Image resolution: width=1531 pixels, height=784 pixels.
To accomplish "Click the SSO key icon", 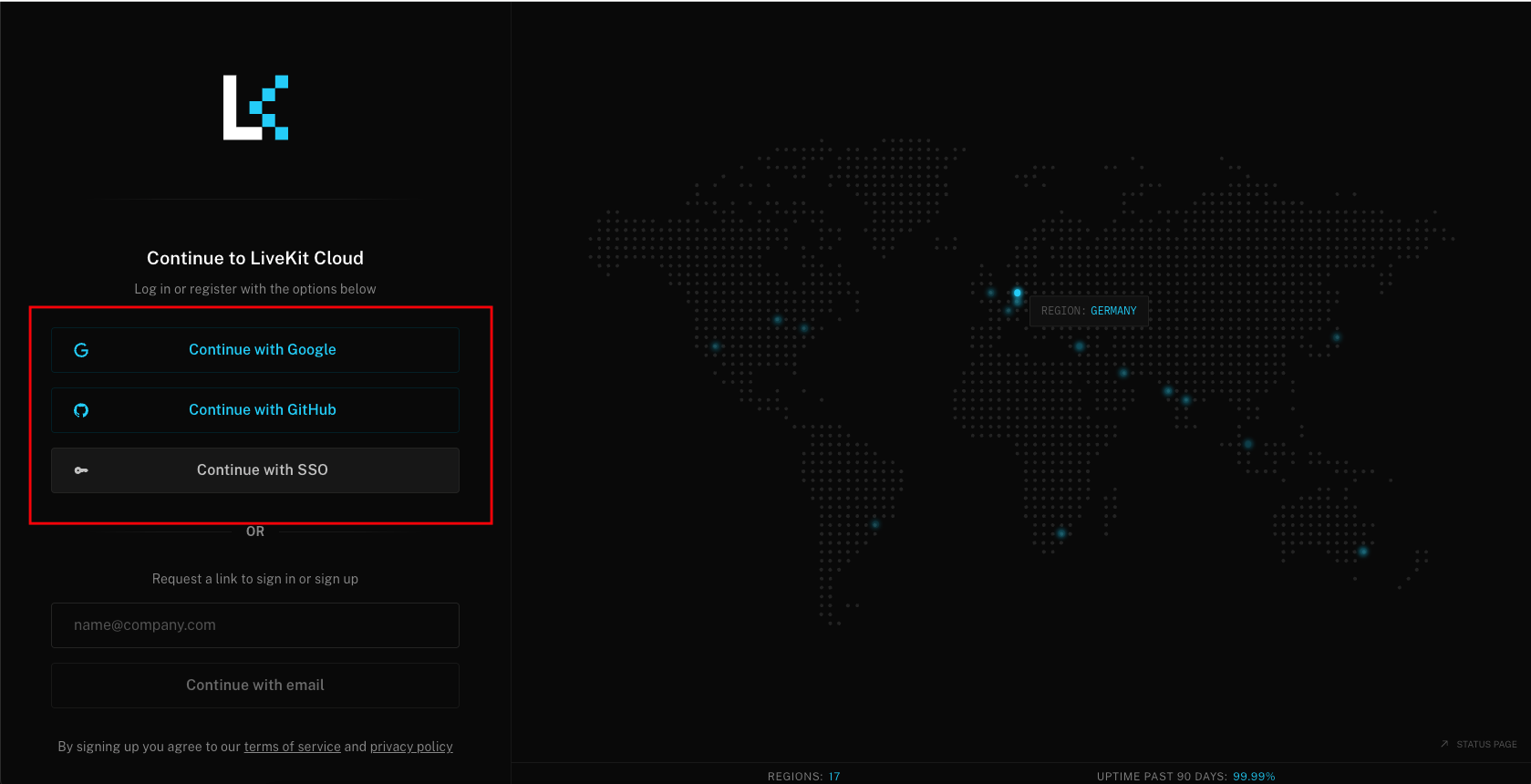I will click(81, 470).
